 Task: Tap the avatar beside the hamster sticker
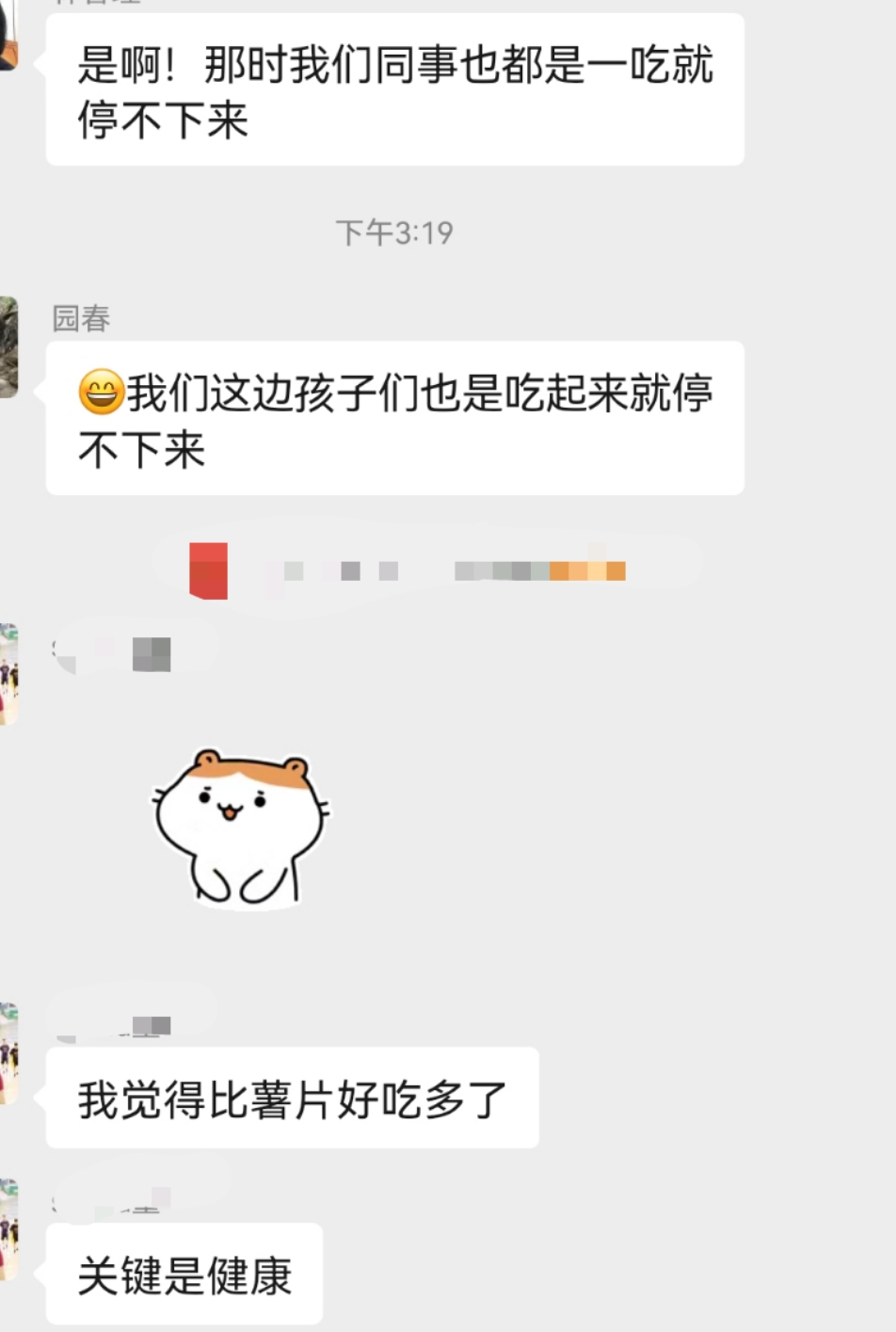click(8, 674)
